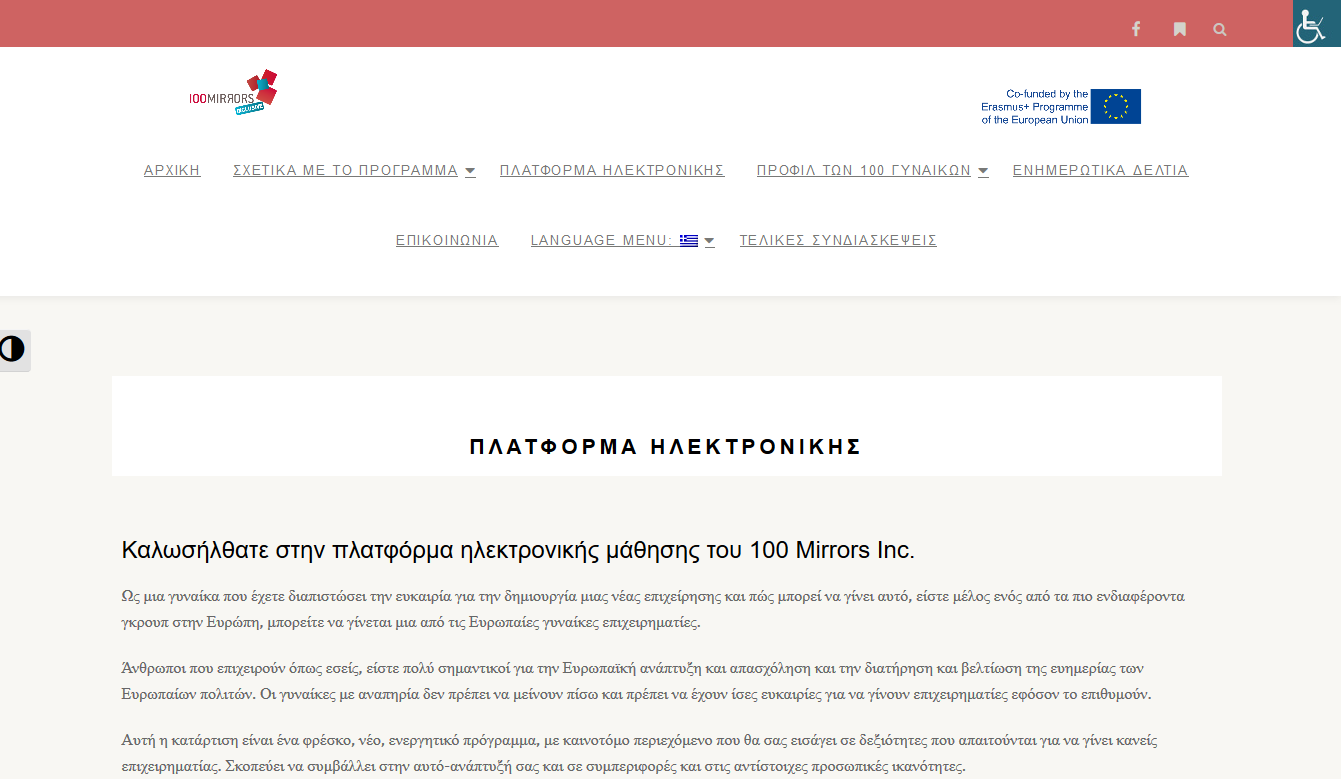Viewport: 1341px width, 779px height.
Task: Go to the ΑΡΧΙΚΗ home page
Action: [x=172, y=170]
